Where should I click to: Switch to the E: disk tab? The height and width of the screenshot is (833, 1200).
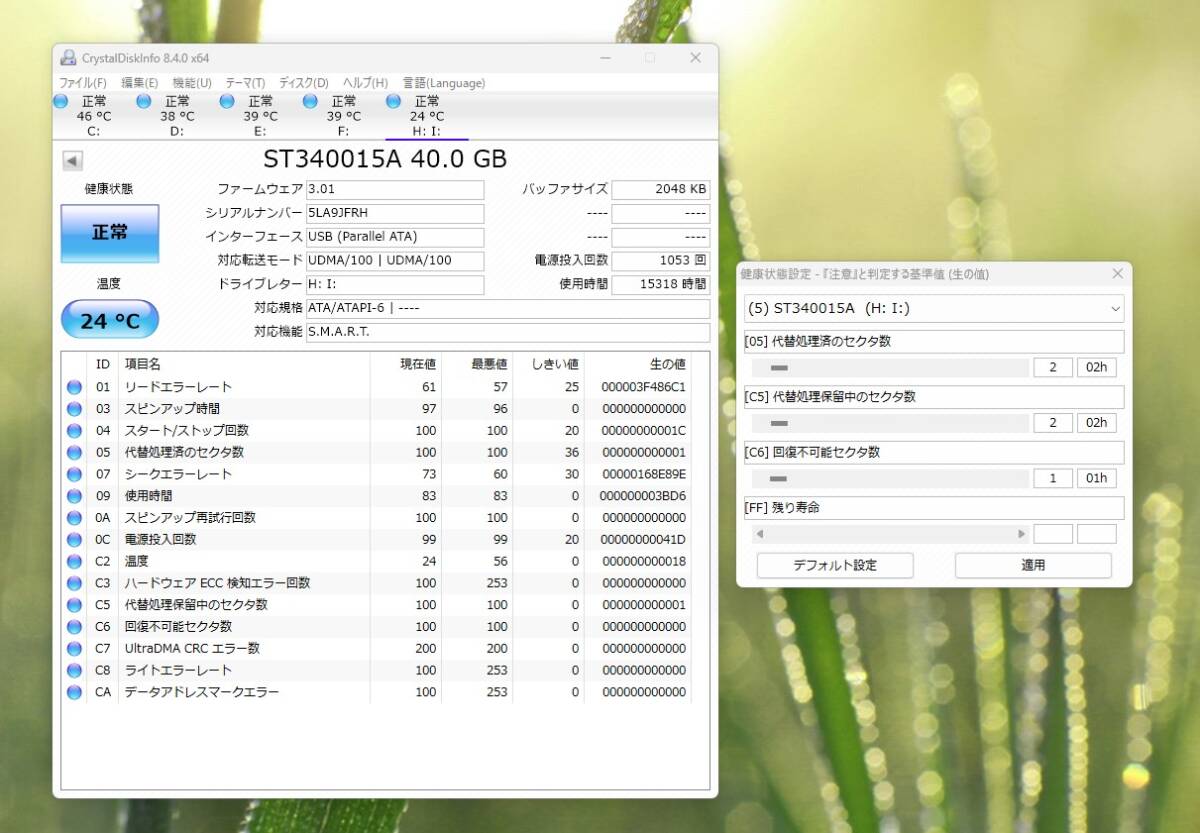(260, 116)
